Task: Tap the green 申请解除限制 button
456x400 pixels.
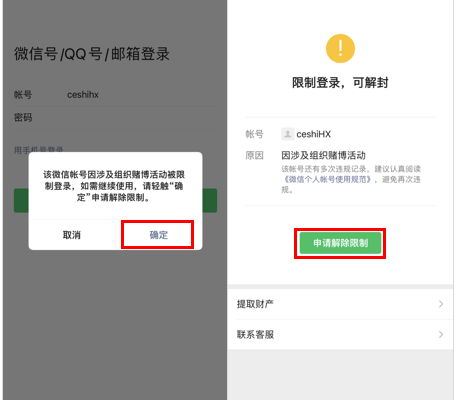Action: click(340, 243)
